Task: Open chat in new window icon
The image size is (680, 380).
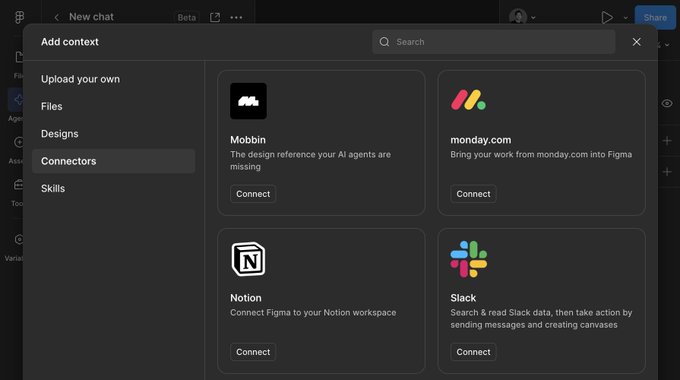Action: pyautogui.click(x=215, y=17)
